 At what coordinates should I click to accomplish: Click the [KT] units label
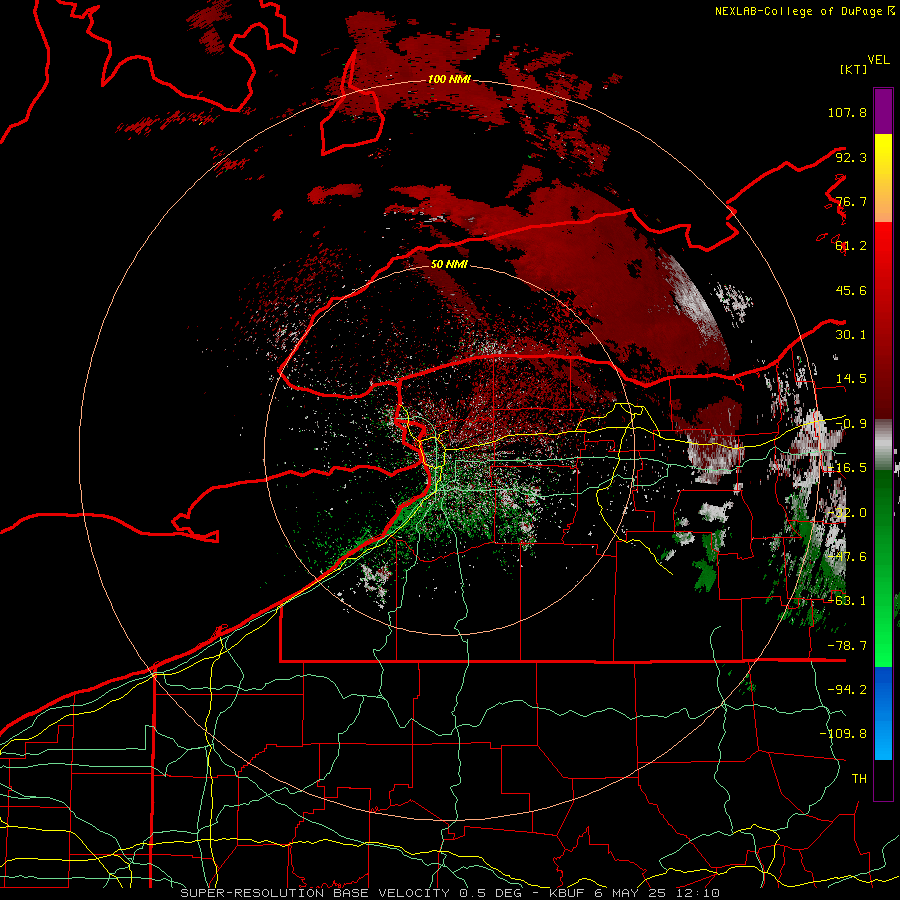point(854,69)
